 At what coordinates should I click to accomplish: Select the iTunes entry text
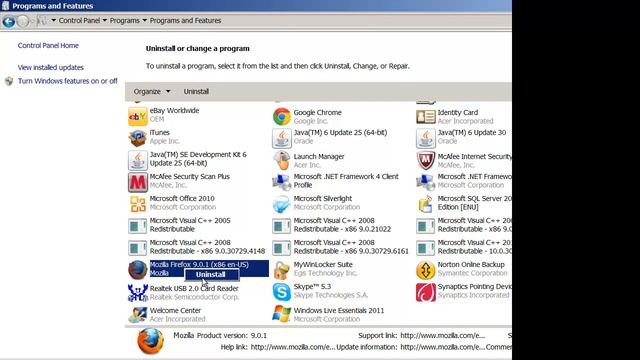point(164,137)
